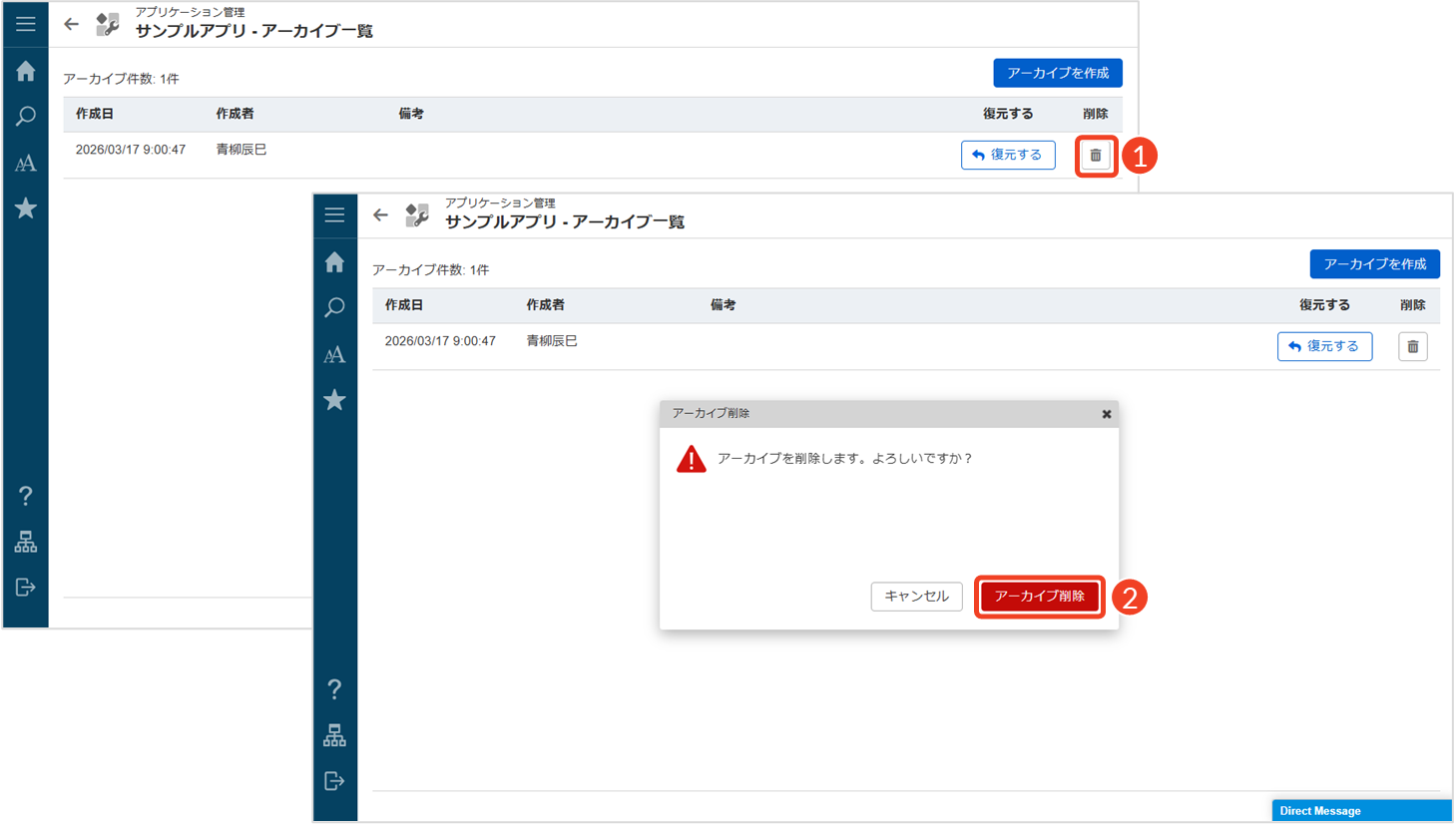Click アーカイブを作成 in the background window
The height and width of the screenshot is (825, 1456).
(1057, 73)
